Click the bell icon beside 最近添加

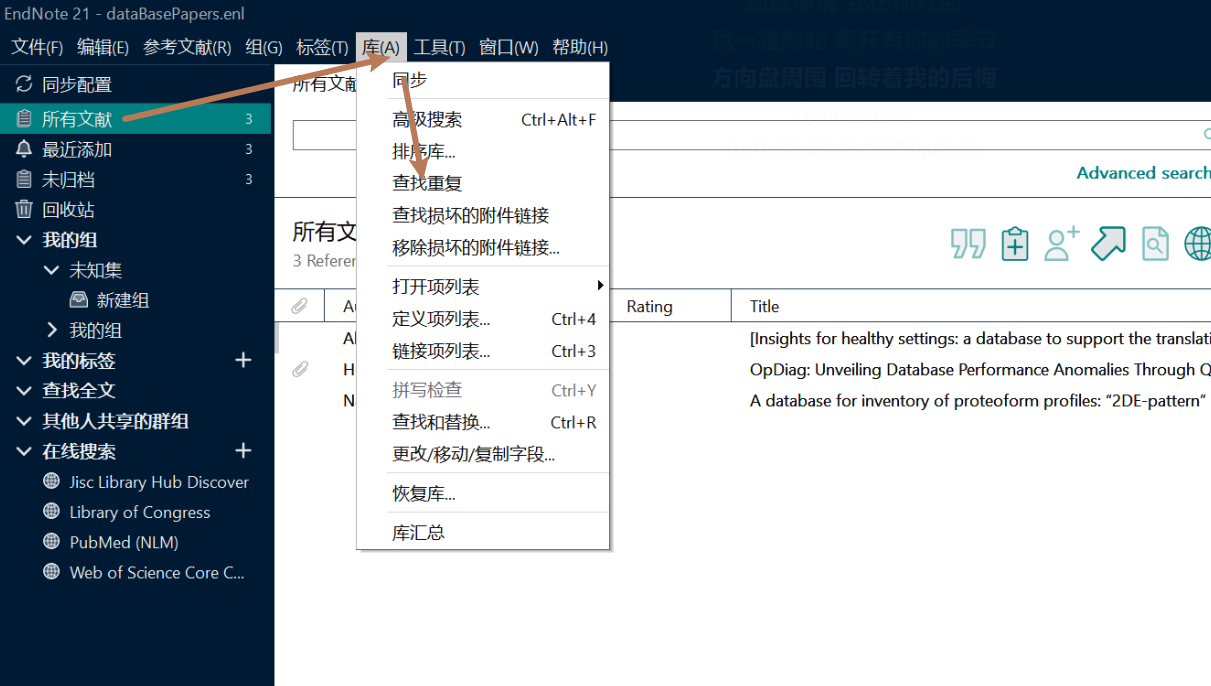[x=24, y=149]
